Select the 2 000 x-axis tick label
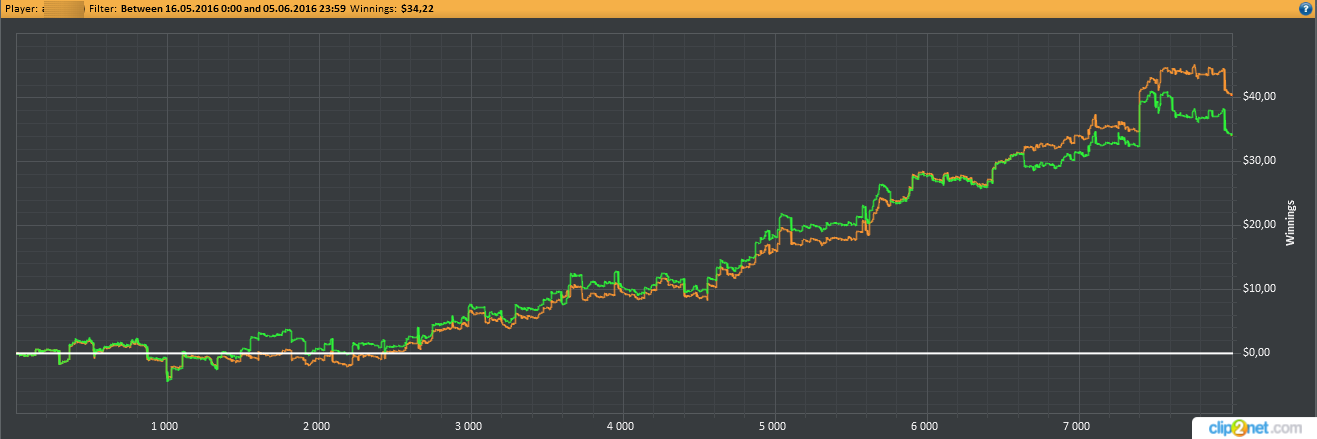The width and height of the screenshot is (1317, 439). pos(316,426)
